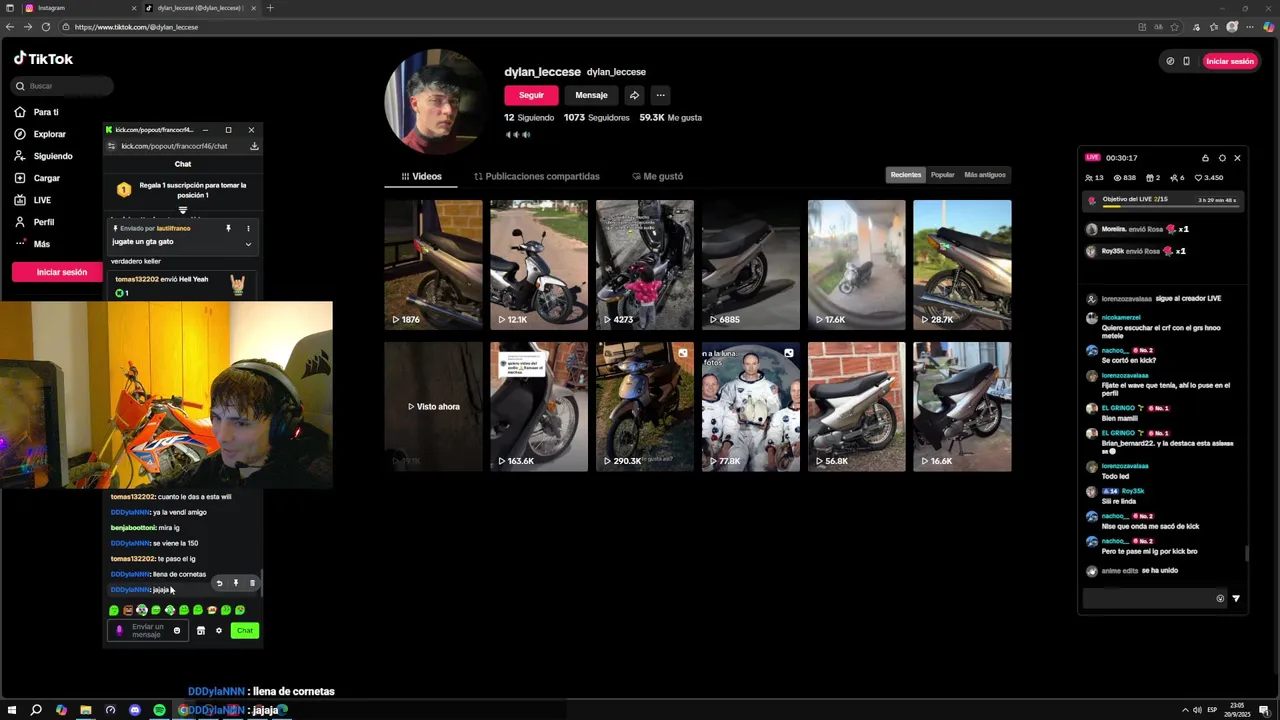Open the video with 12.1K views
1280x720 pixels.
539,265
